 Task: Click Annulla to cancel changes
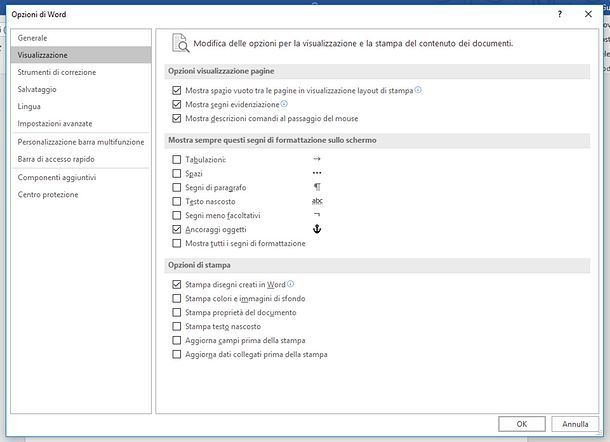575,424
